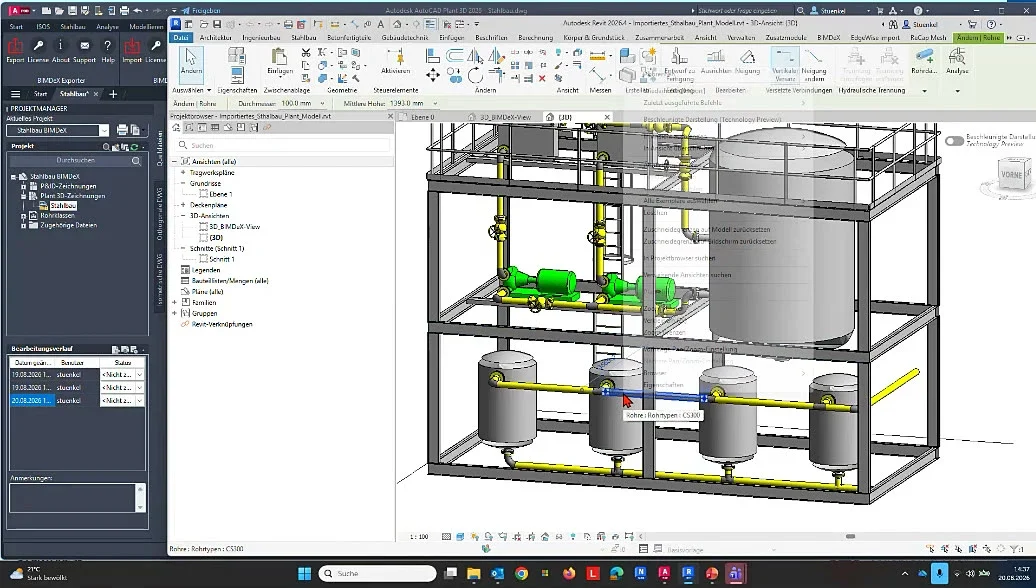Select the Offset tool in Ändern panel

pyautogui.click(x=455, y=55)
